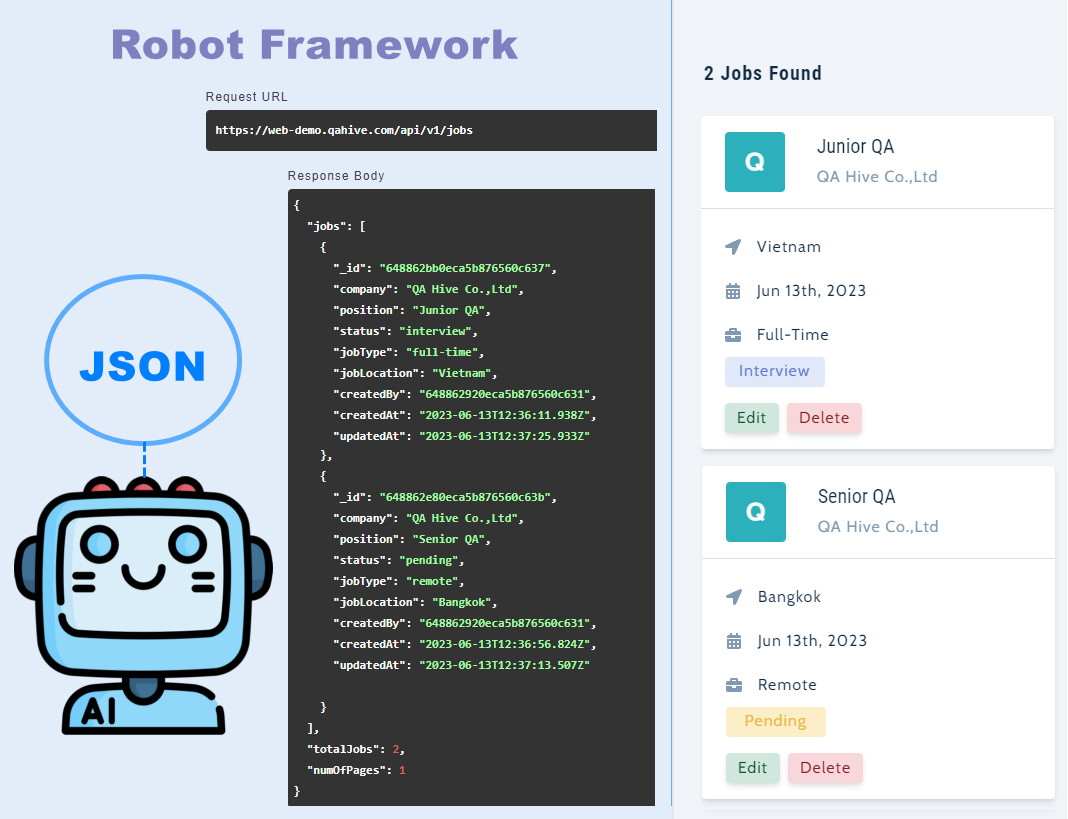Screen dimensions: 1068x819
Task: Click the Robot Framework heading
Action: (x=314, y=45)
